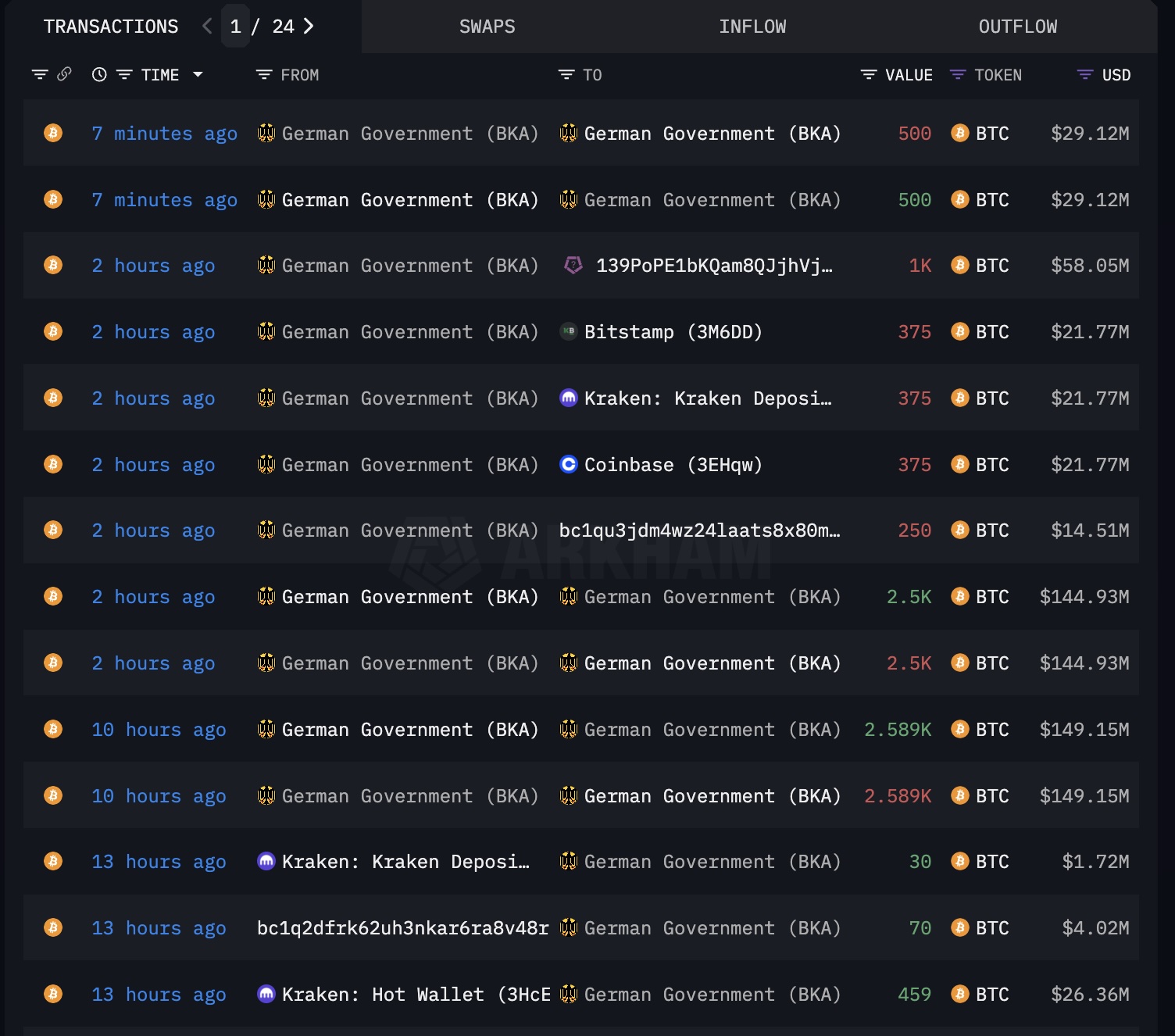Click the BTC coin icon in $4.02M row
Screen dimensions: 1175x1036
959,927
